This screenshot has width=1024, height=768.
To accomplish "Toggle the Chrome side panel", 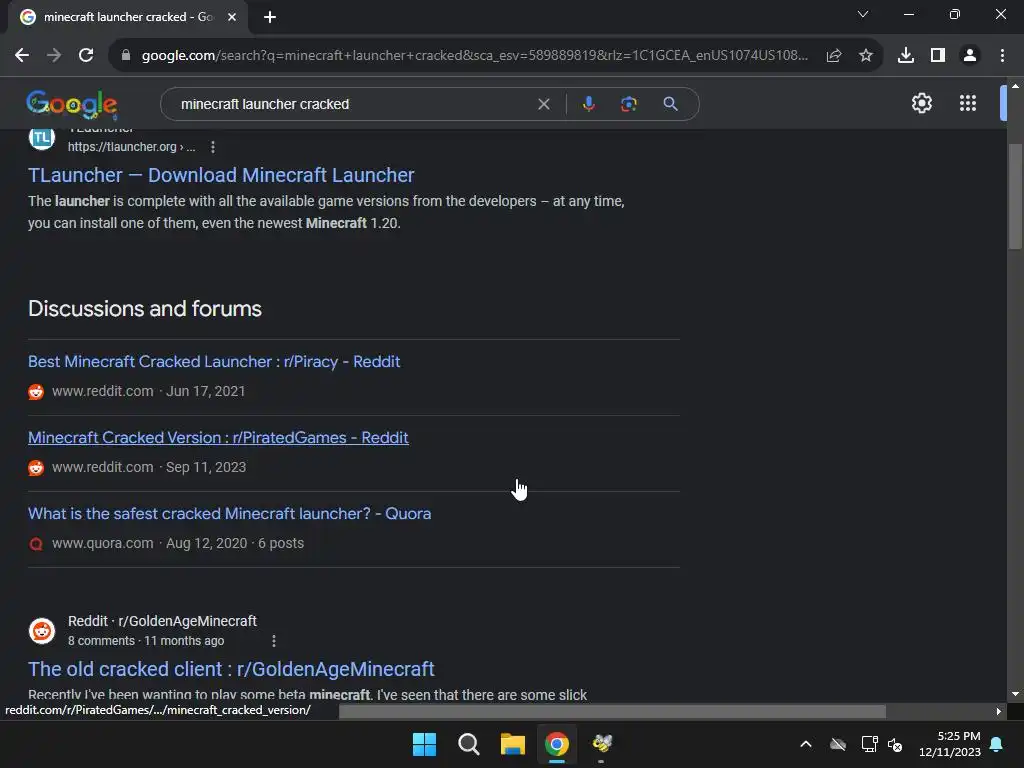I will pos(938,56).
